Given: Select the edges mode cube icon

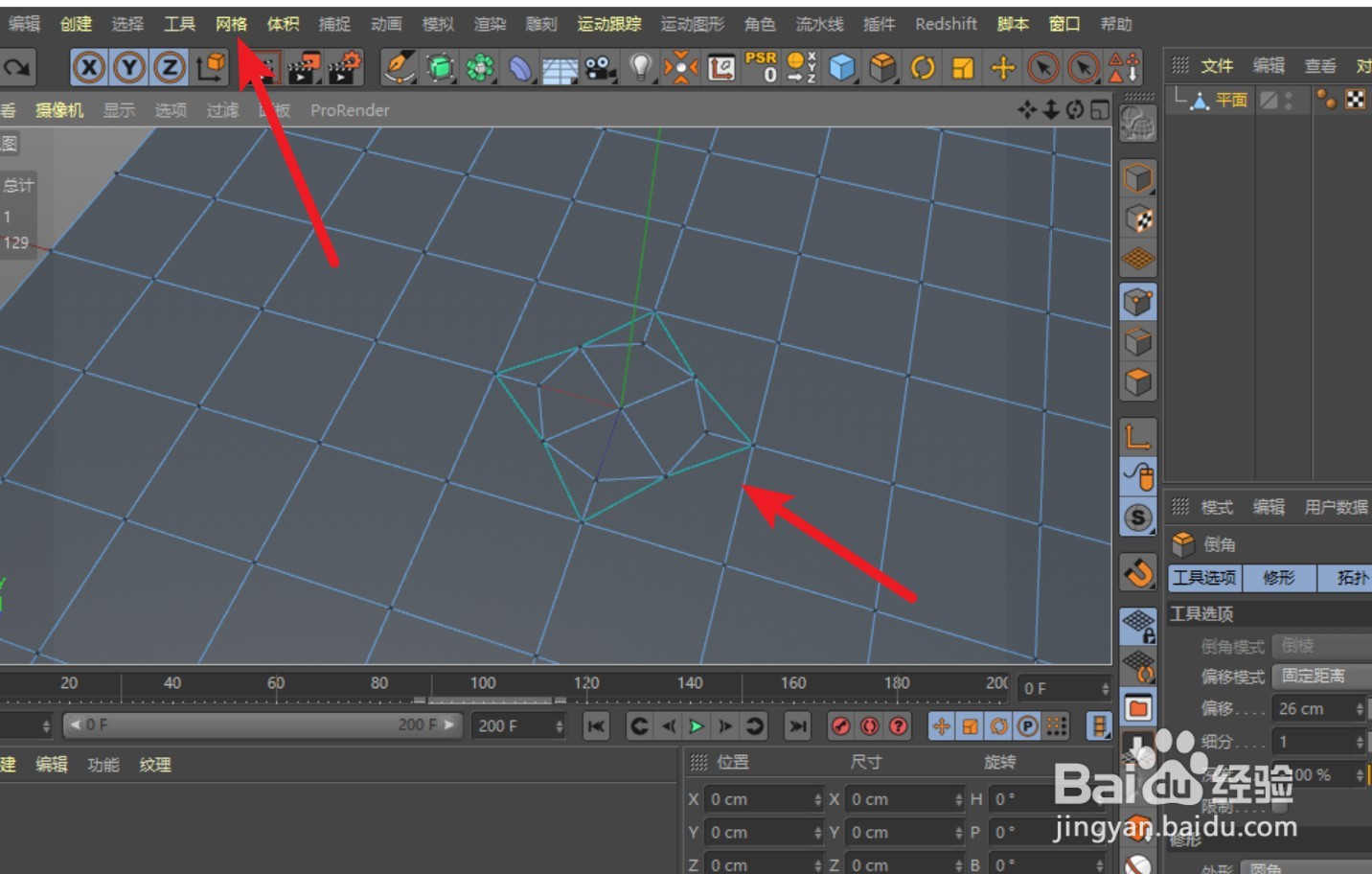Looking at the screenshot, I should (x=1138, y=342).
